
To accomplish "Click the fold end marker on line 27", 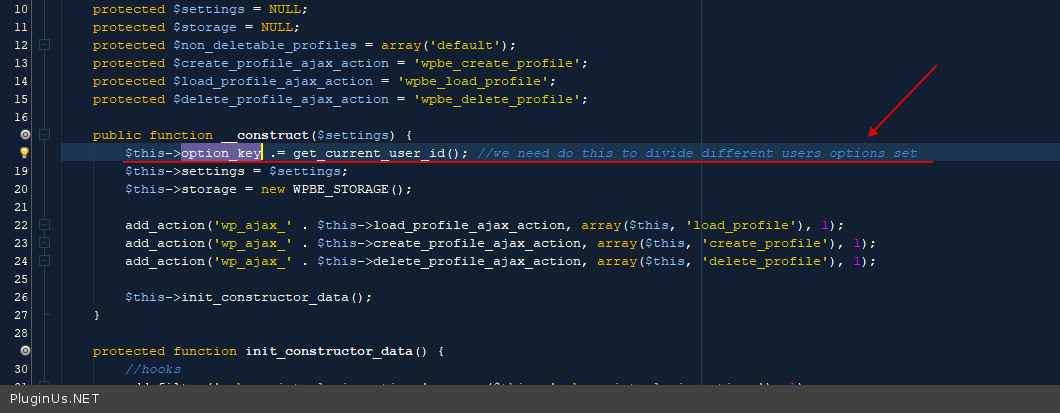I will click(x=44, y=315).
